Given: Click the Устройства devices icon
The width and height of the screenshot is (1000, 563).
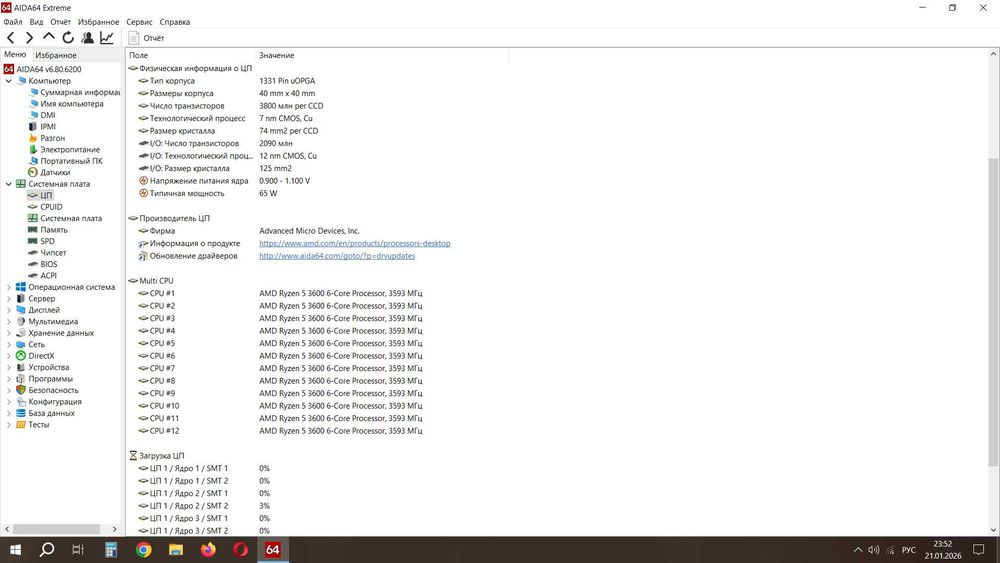Looking at the screenshot, I should (21, 367).
